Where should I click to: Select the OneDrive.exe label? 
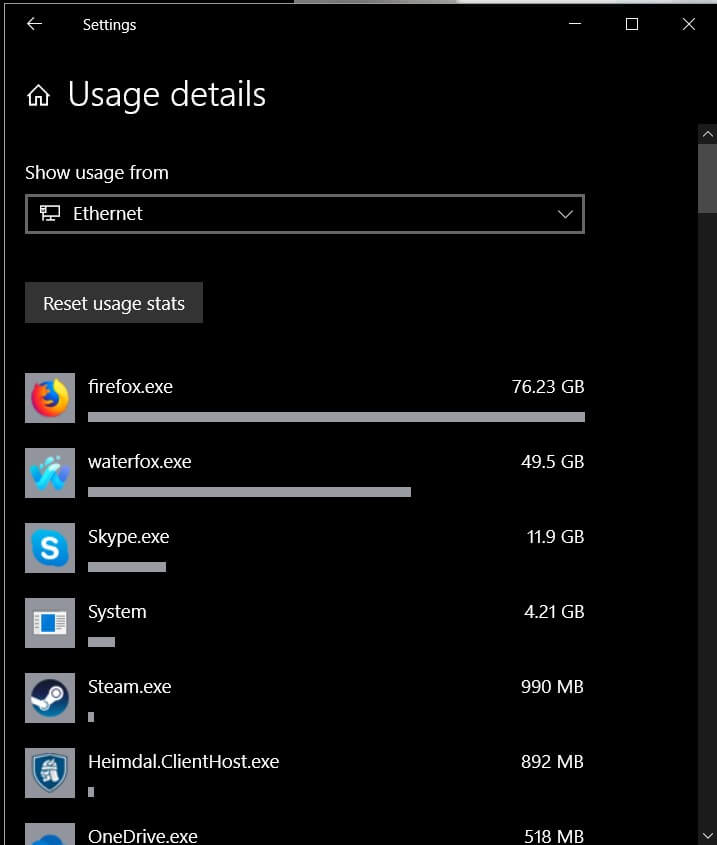click(143, 836)
